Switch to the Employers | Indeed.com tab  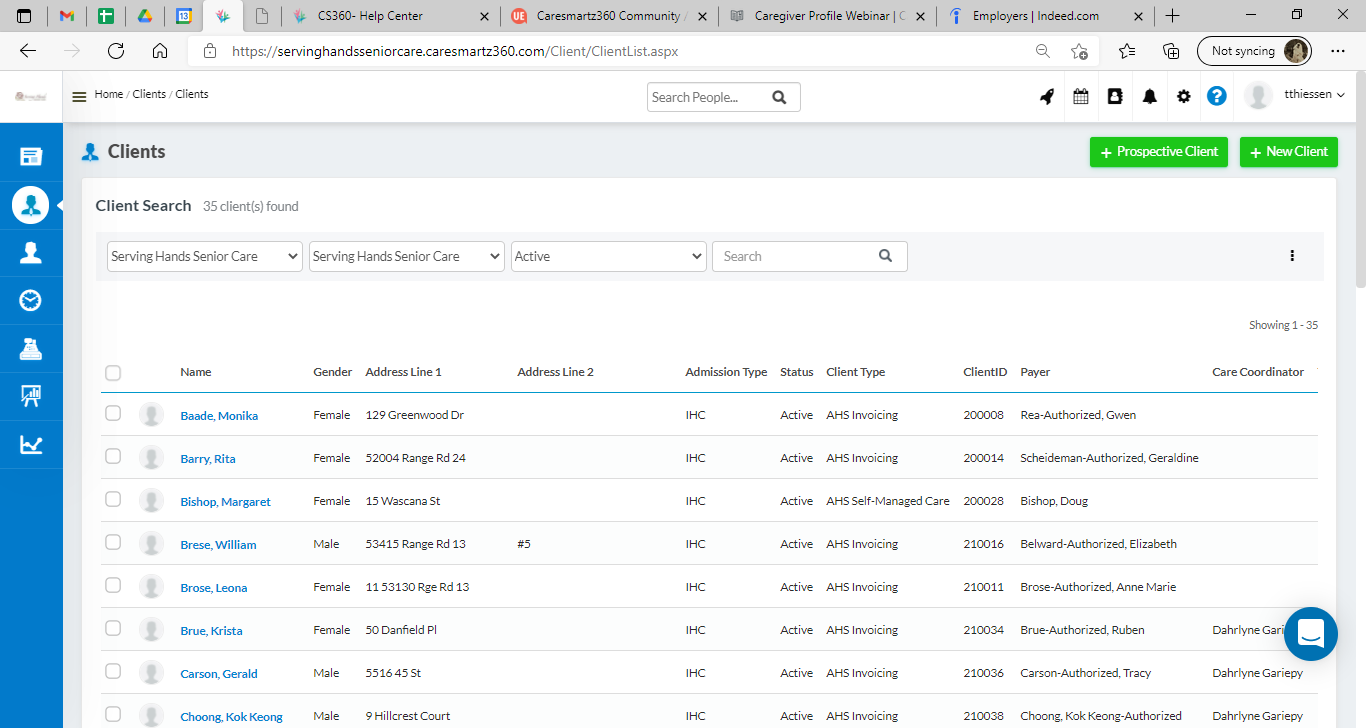coord(1035,16)
